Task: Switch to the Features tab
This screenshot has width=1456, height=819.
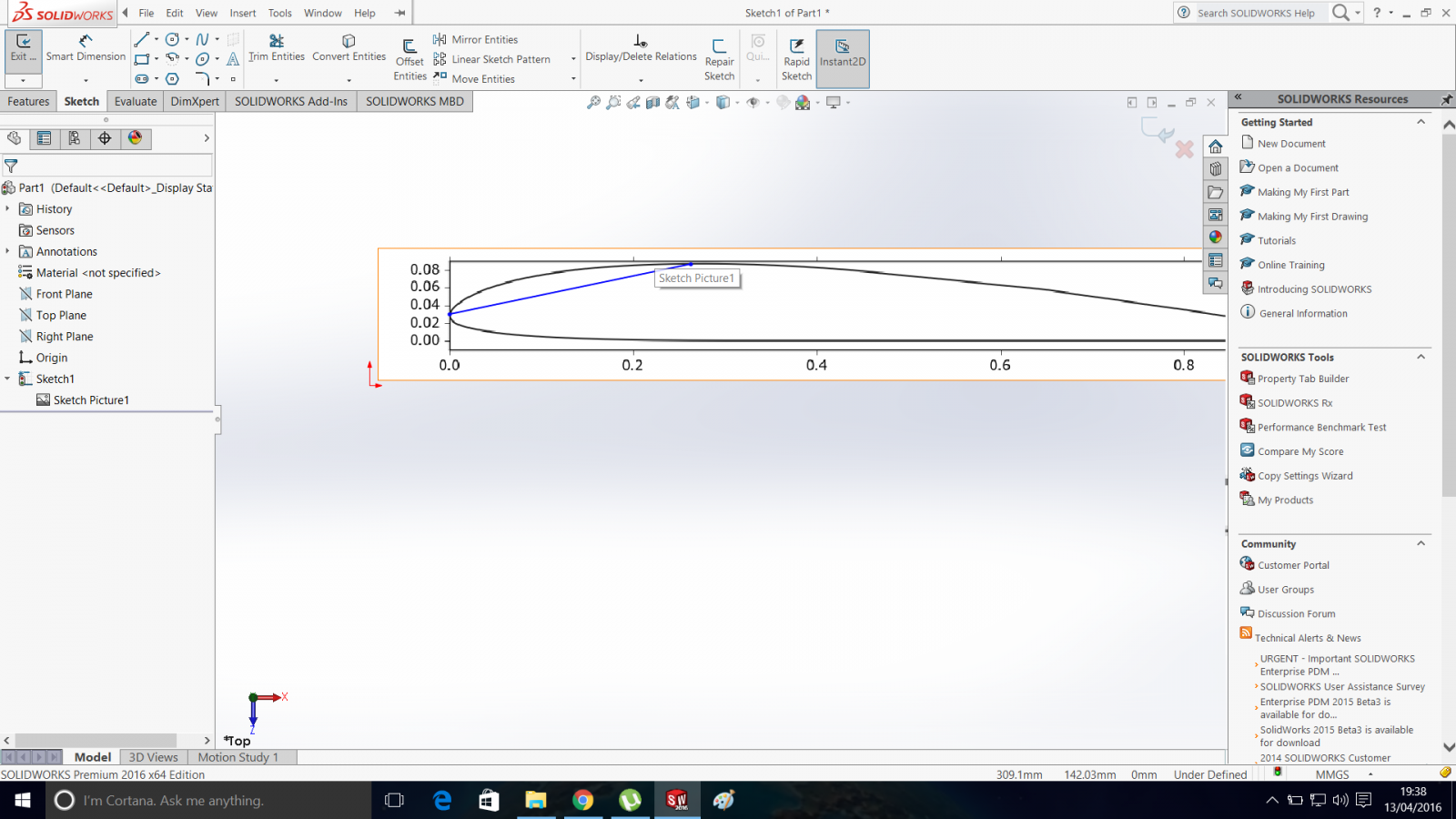Action: coord(28,101)
